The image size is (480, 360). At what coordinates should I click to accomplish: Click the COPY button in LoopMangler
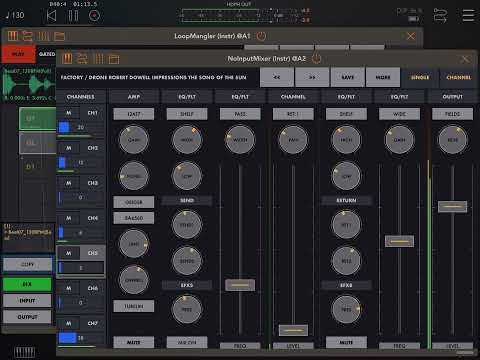coord(28,264)
